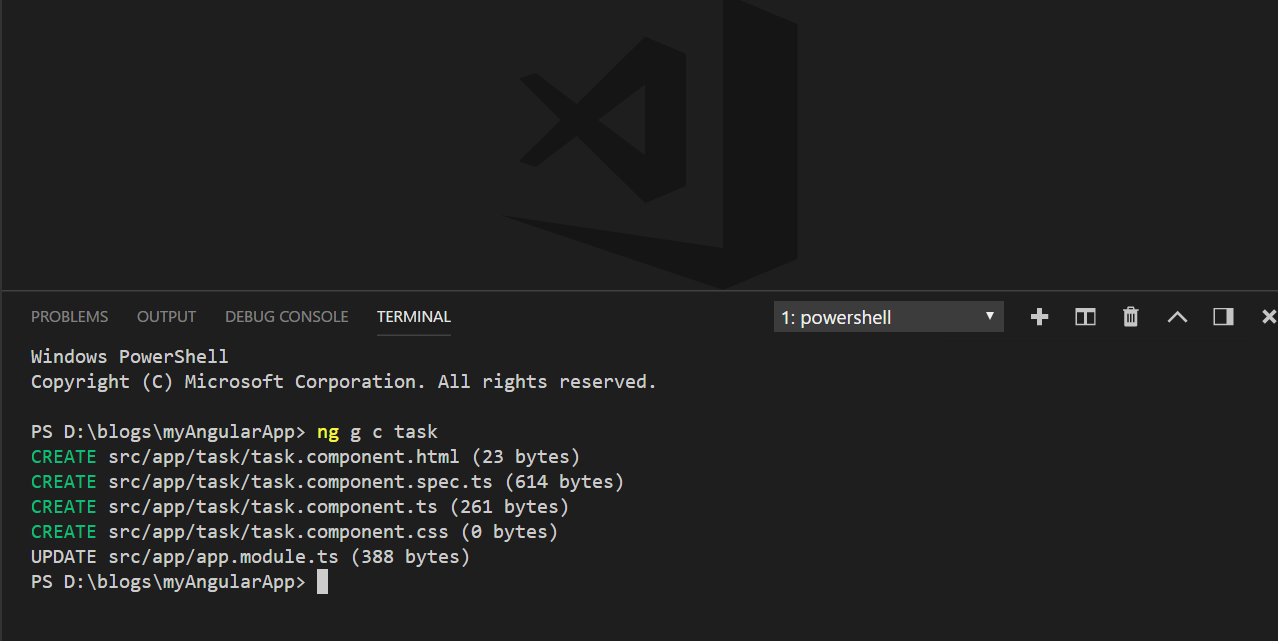Select the TERMINAL tab
This screenshot has width=1278, height=641.
coord(413,317)
